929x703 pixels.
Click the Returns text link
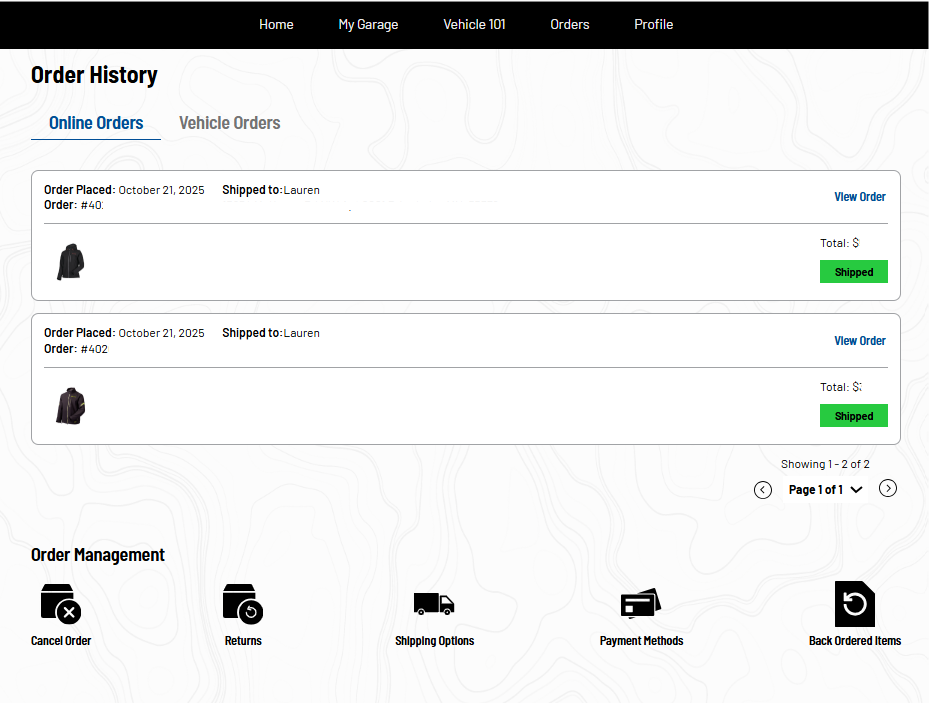pyautogui.click(x=243, y=641)
